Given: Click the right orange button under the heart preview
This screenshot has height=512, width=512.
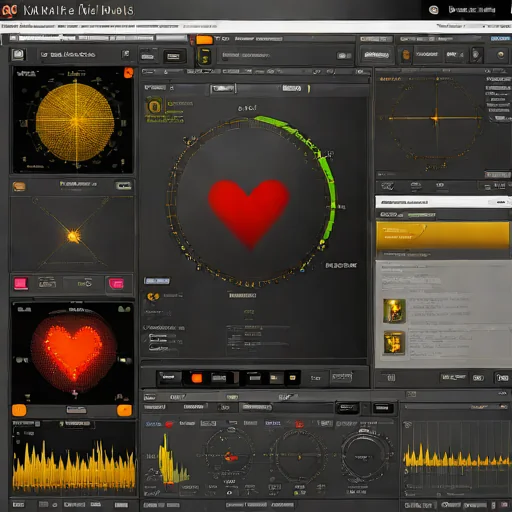Looking at the screenshot, I should [x=124, y=411].
